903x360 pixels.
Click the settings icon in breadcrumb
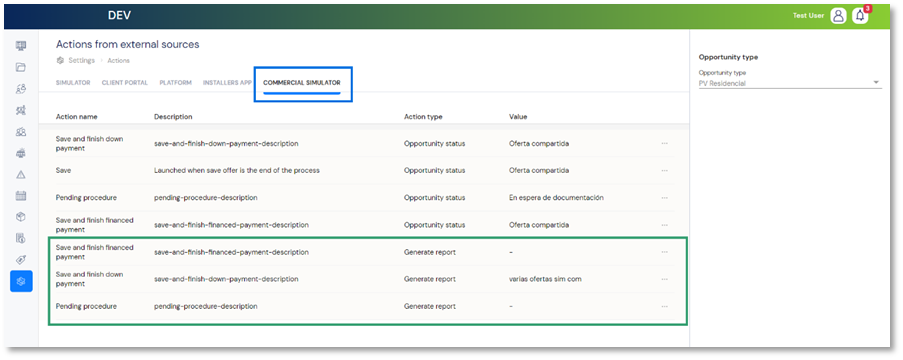(x=60, y=60)
